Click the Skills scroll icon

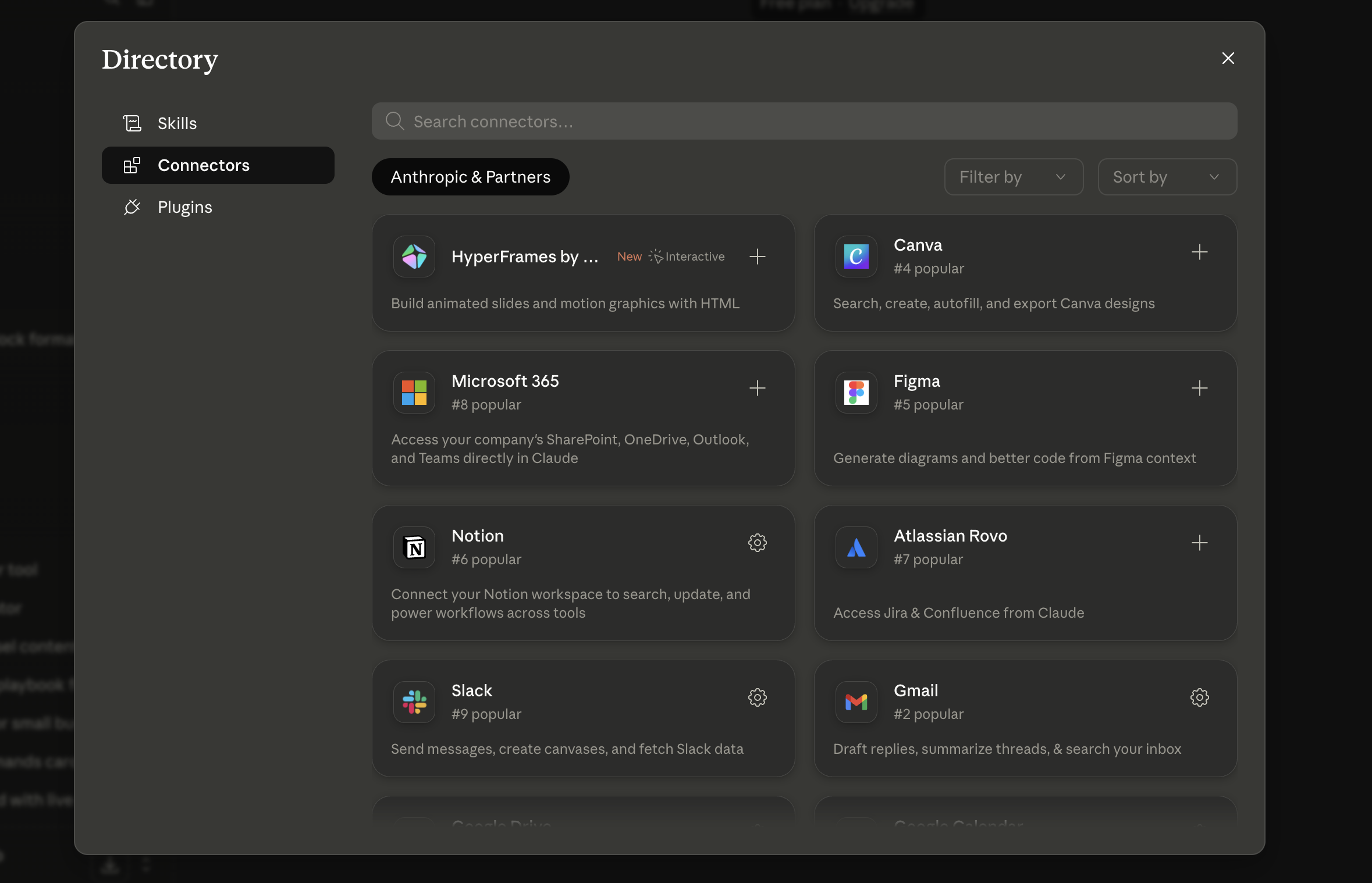coord(132,123)
